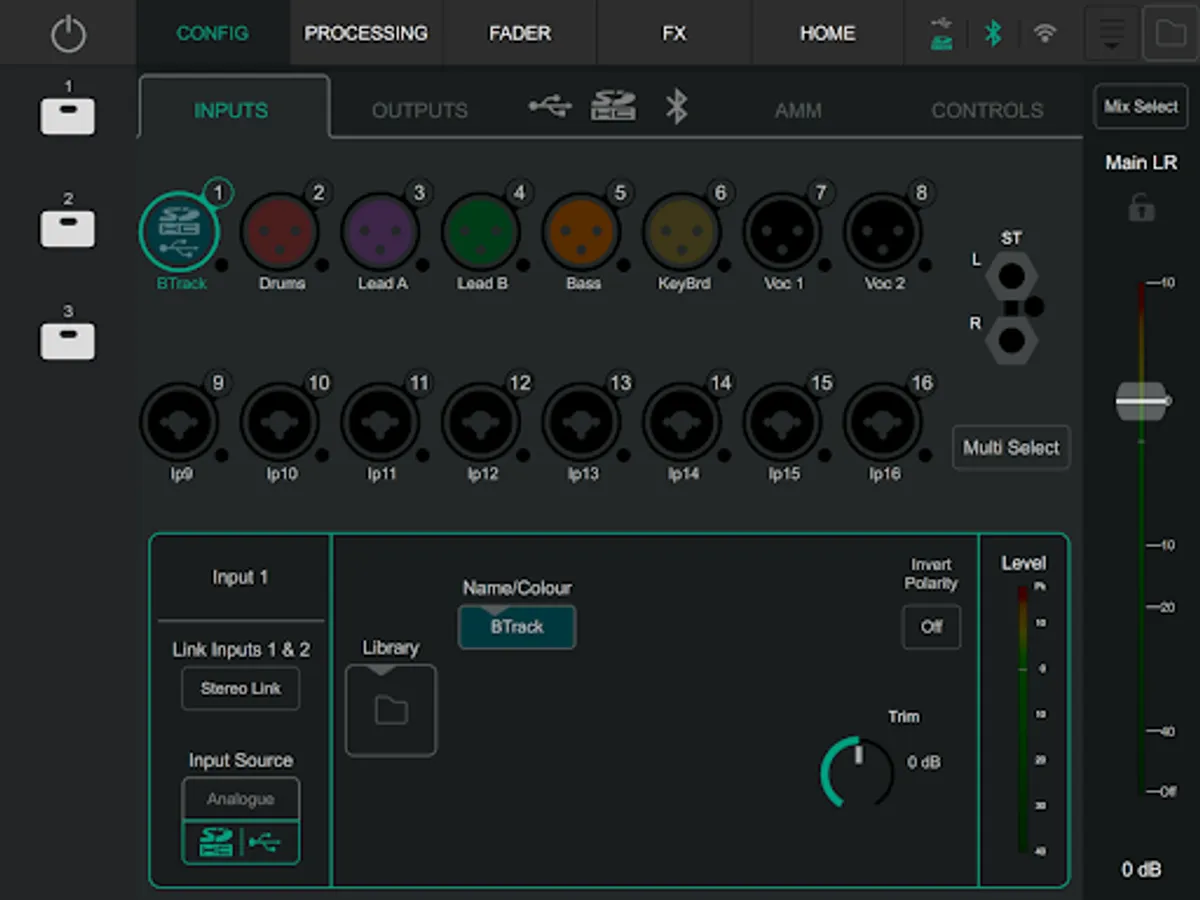Switch Input Source to Analogue
Viewport: 1200px width, 900px height.
(240, 799)
